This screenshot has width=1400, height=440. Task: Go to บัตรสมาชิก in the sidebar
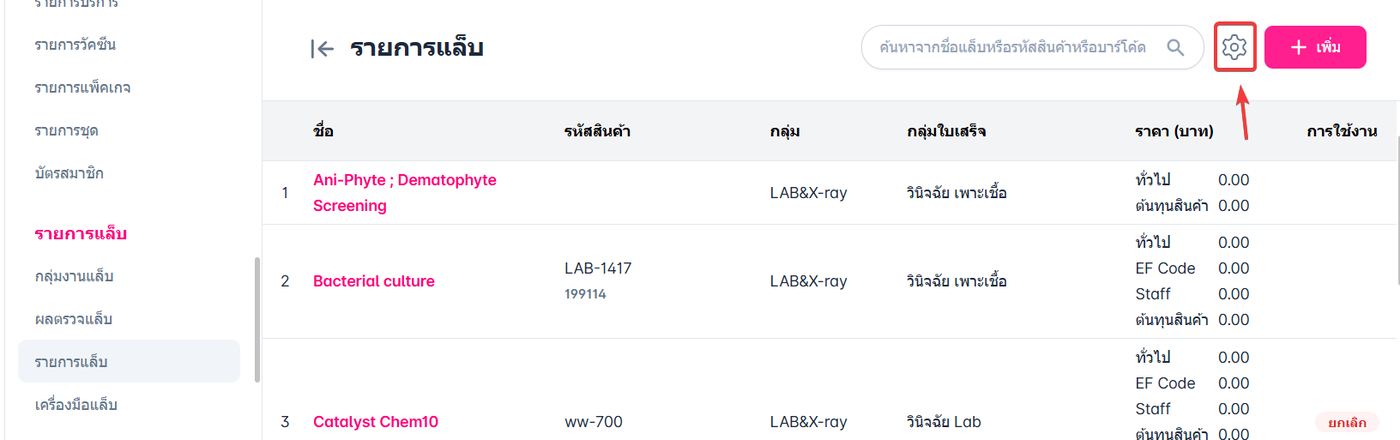[69, 173]
